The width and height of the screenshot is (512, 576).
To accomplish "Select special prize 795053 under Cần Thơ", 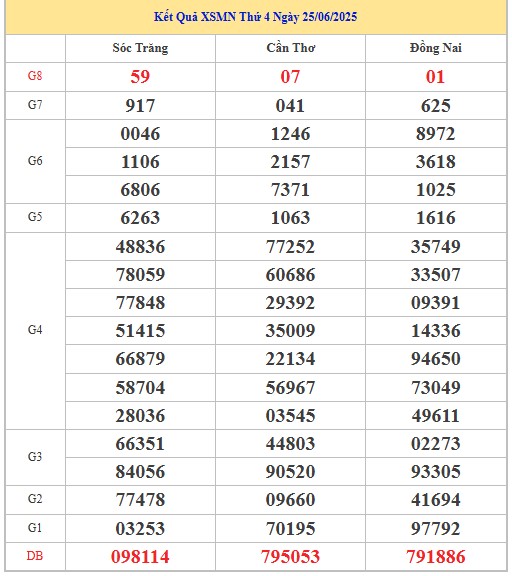I will click(290, 557).
